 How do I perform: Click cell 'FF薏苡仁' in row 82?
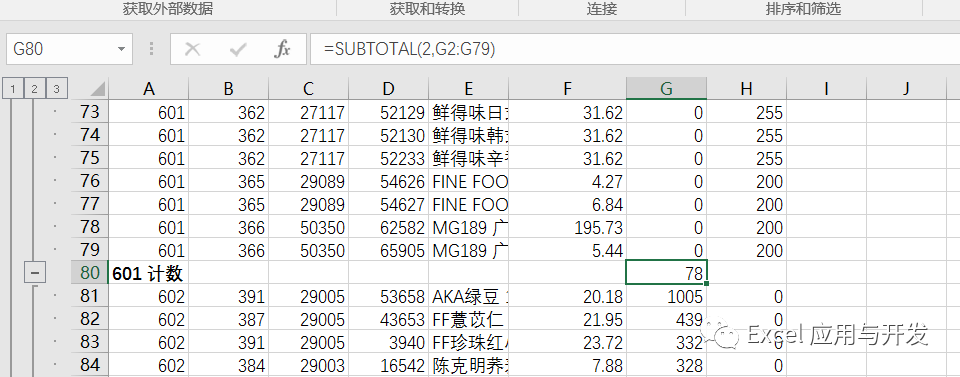coord(468,319)
